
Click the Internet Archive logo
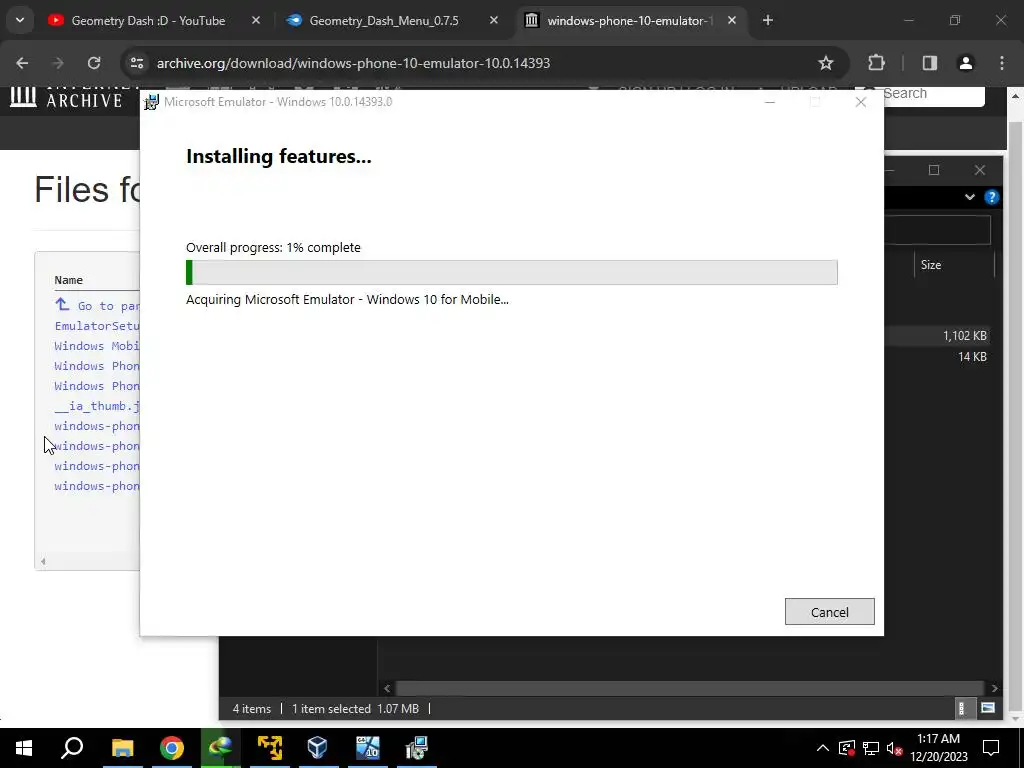point(66,98)
